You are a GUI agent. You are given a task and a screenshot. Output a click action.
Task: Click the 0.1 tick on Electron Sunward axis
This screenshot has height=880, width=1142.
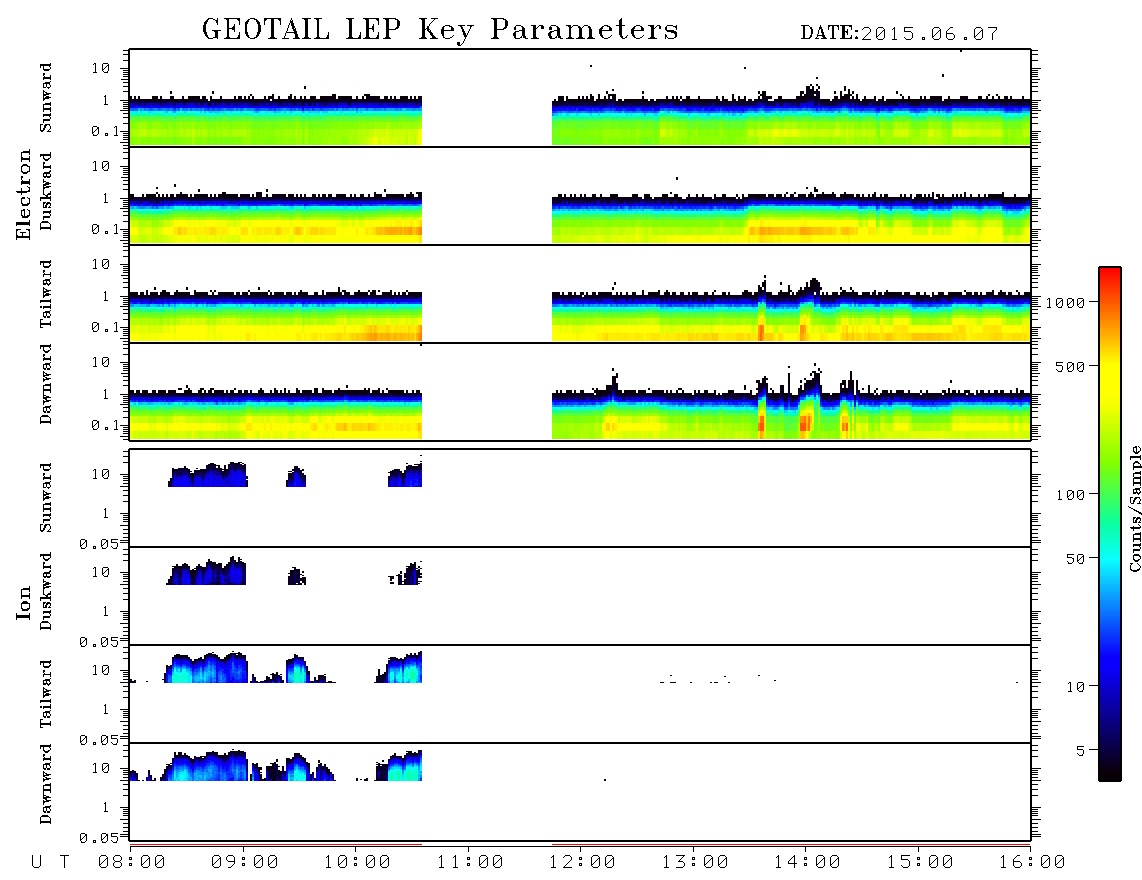(x=105, y=132)
